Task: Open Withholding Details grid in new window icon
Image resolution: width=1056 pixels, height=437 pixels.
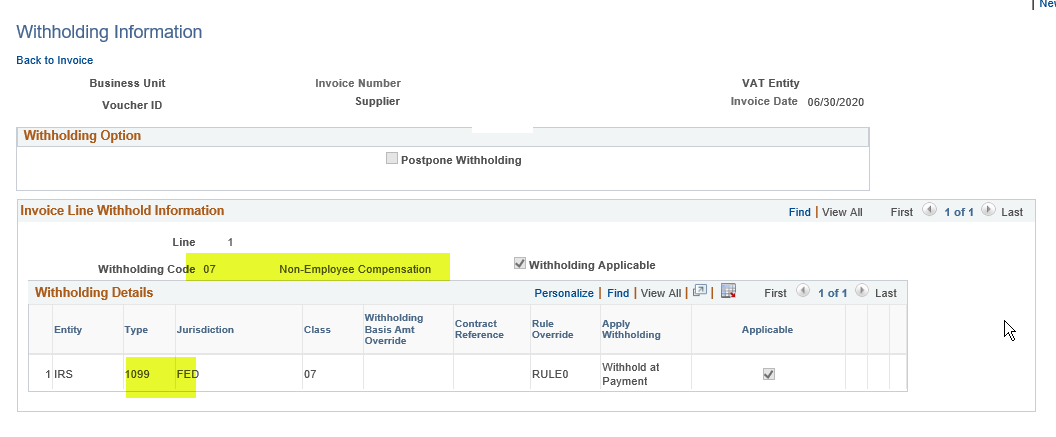Action: pos(700,291)
